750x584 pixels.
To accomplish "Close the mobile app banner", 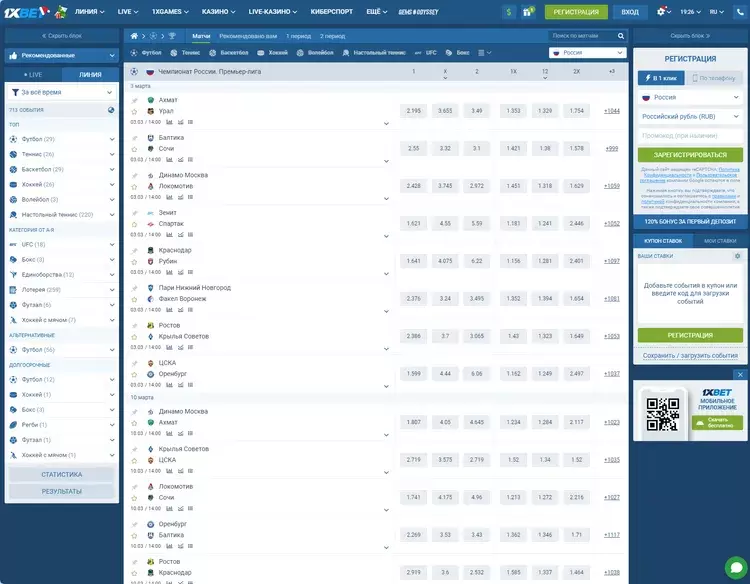I will 740,375.
